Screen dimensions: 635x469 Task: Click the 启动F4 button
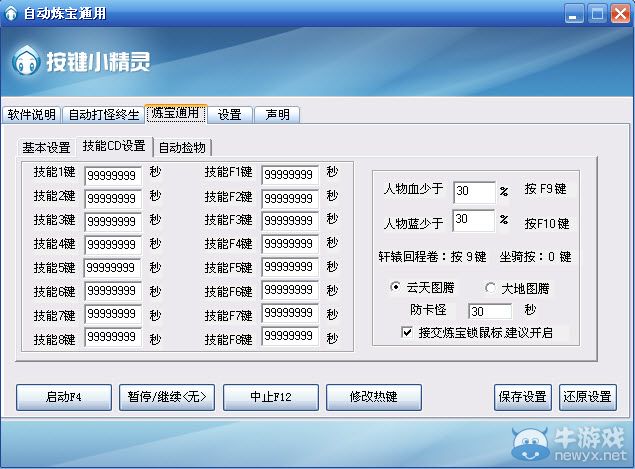64,397
